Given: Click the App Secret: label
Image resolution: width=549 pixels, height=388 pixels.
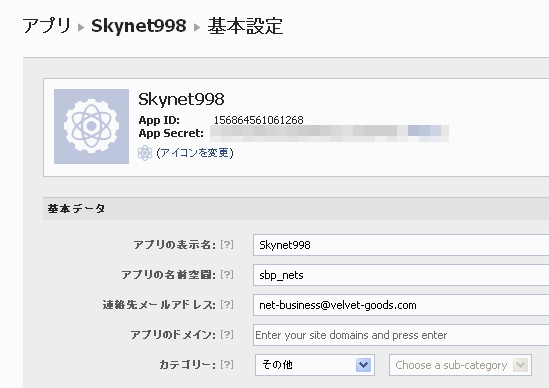Looking at the screenshot, I should [171, 133].
